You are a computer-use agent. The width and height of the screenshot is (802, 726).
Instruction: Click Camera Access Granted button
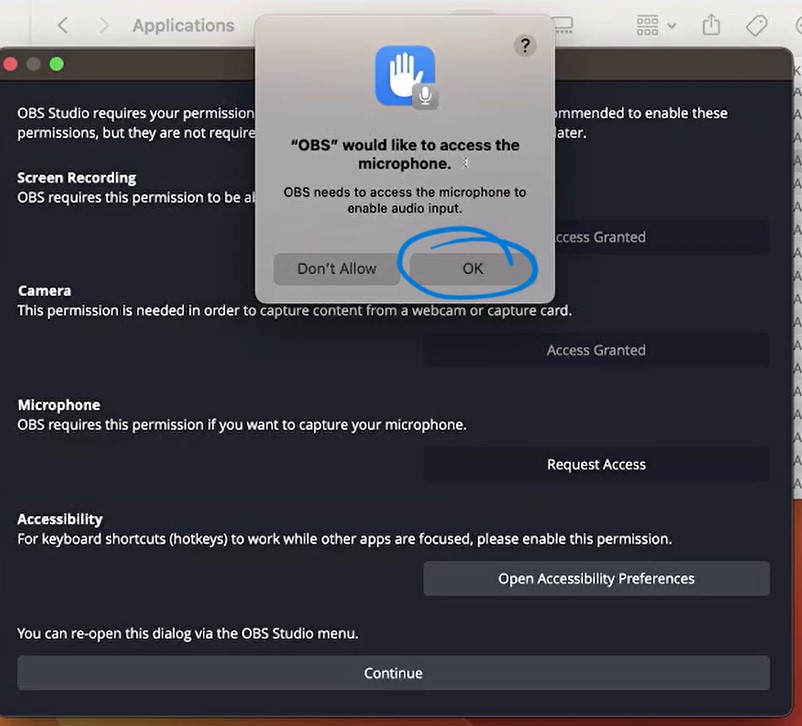coord(596,350)
